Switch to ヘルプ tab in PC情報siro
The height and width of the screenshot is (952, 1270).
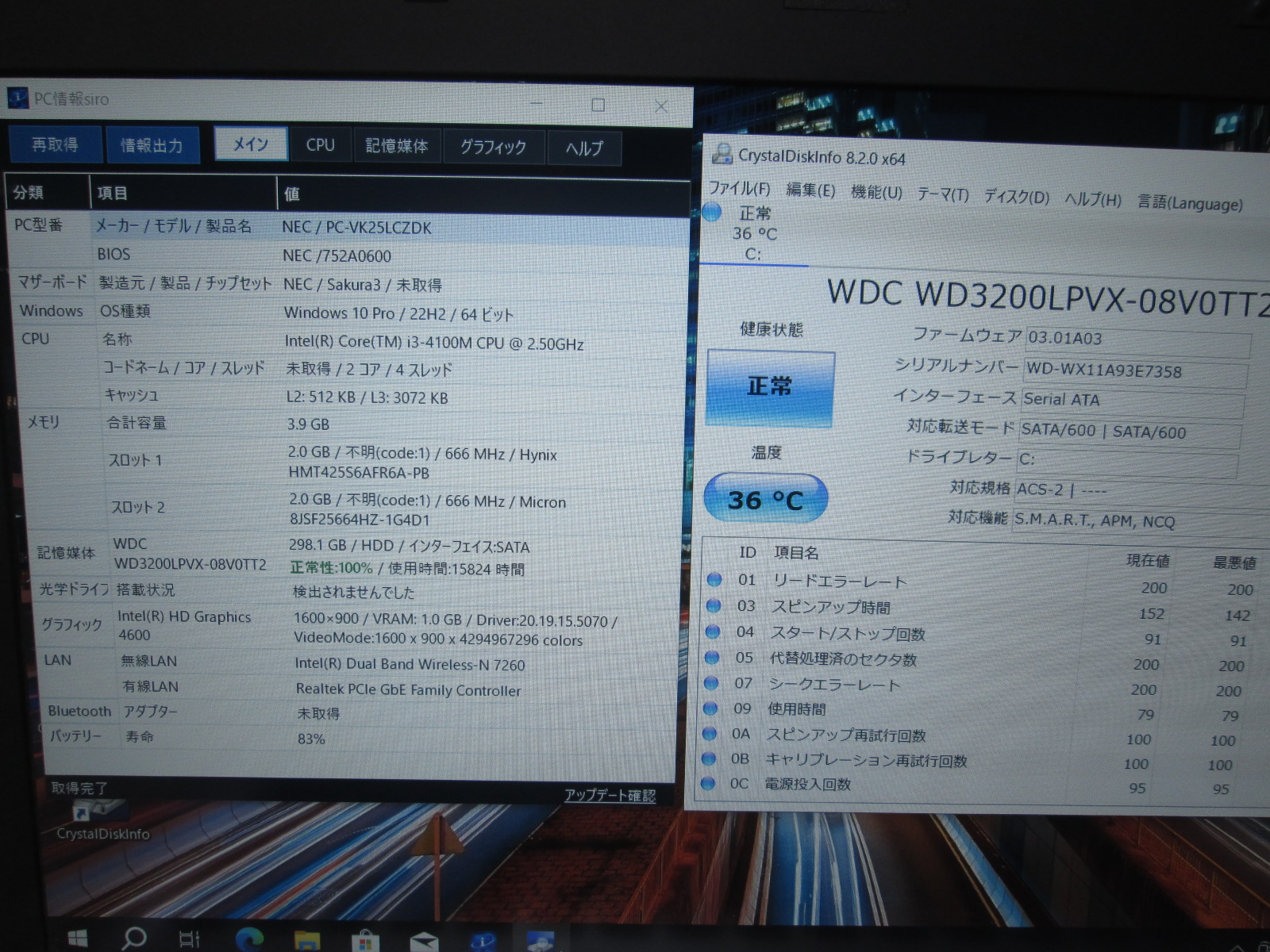tap(584, 148)
